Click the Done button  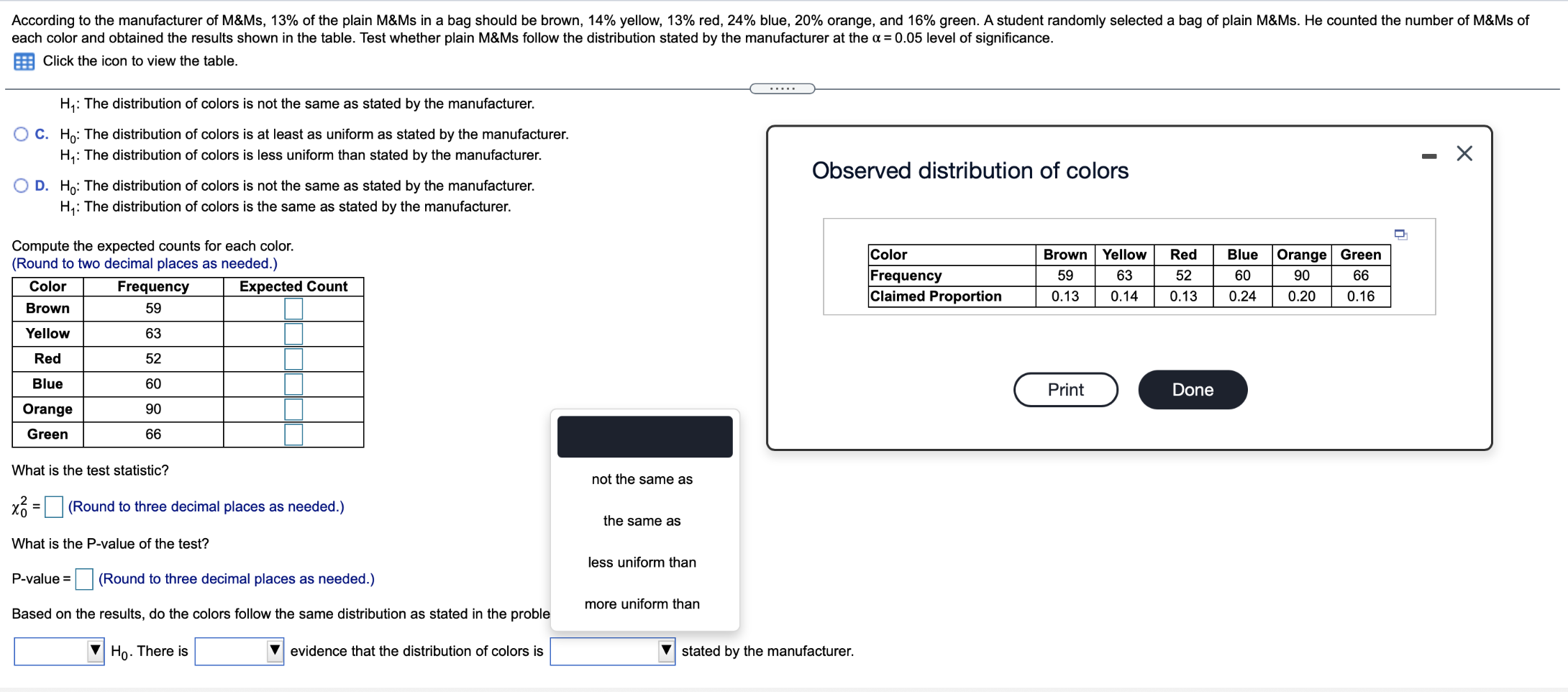coord(1193,390)
